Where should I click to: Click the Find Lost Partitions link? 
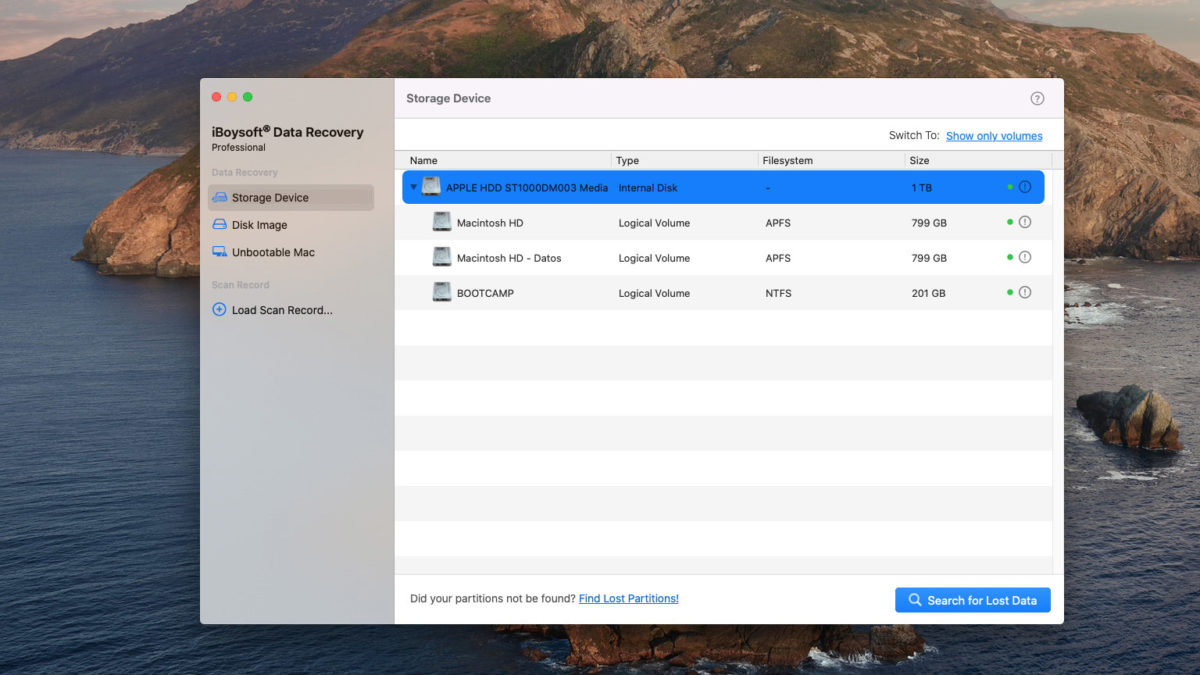(x=628, y=598)
